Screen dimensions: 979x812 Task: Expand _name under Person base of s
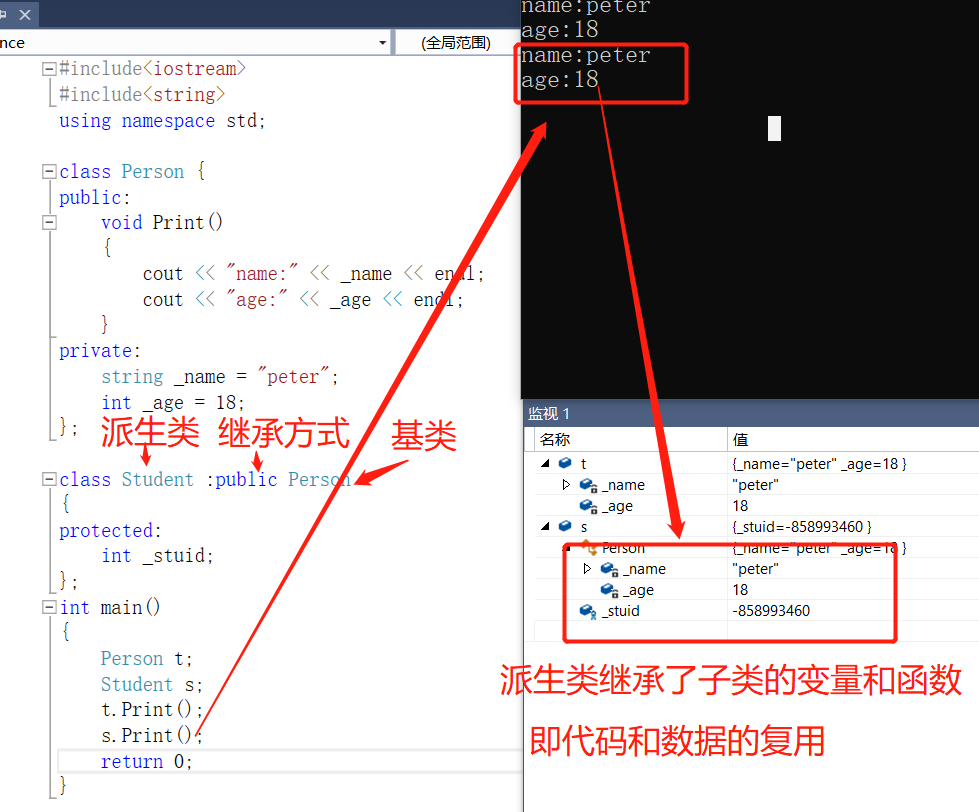pos(587,568)
